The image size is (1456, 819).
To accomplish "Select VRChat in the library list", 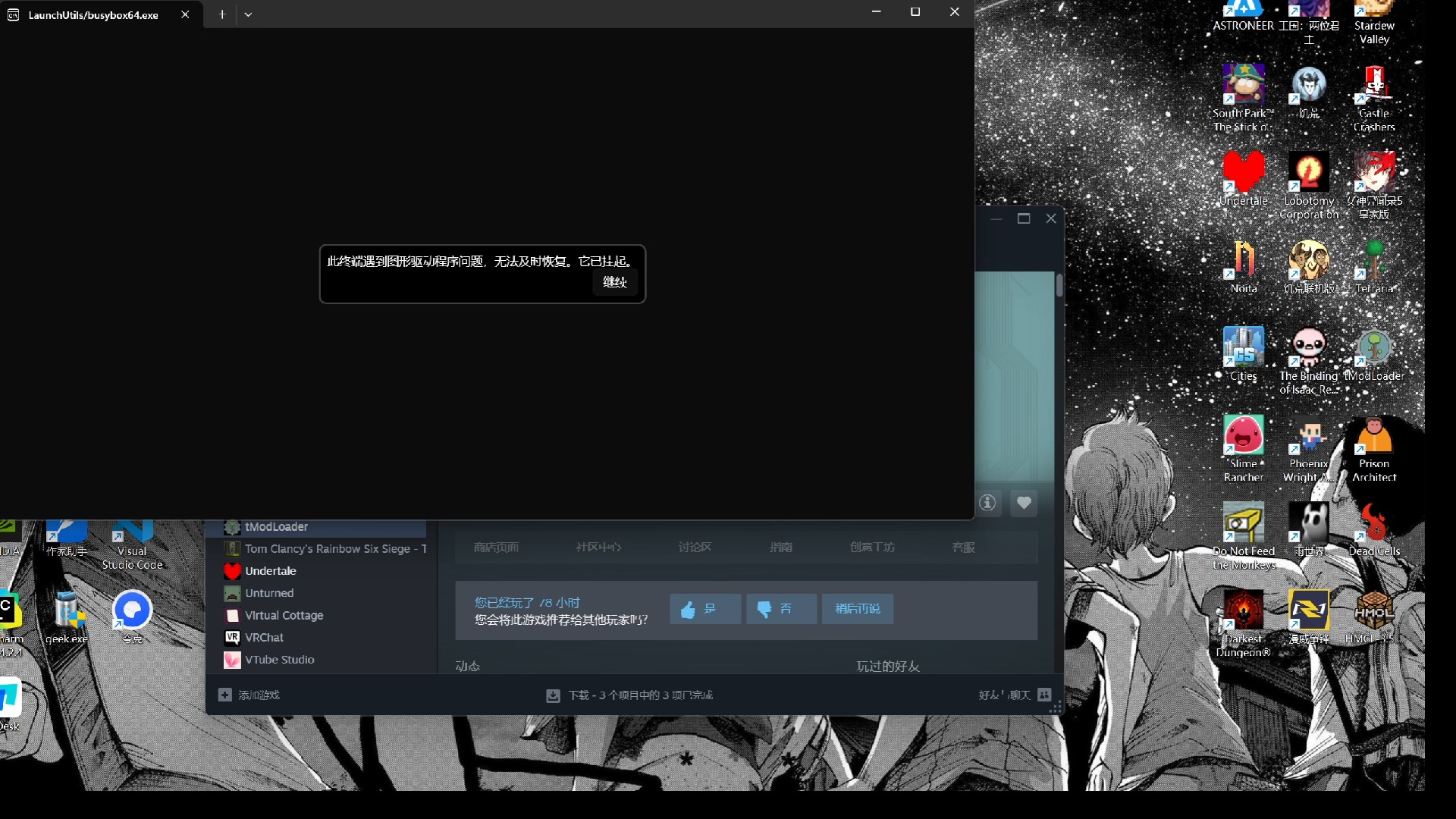I will pos(264,638).
